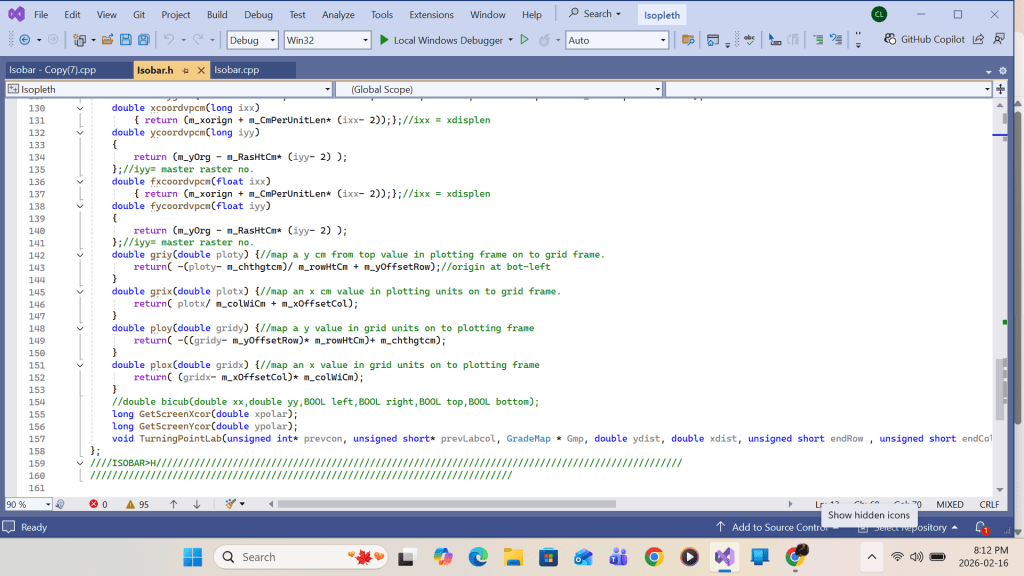Switch to the Isobar.cpp tab

click(237, 70)
